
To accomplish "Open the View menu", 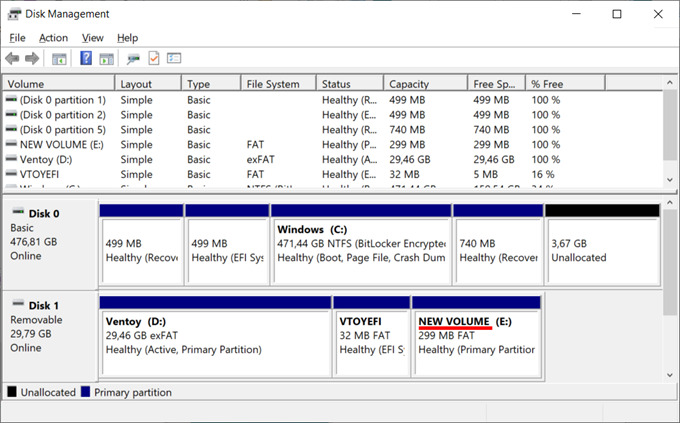I will (92, 38).
